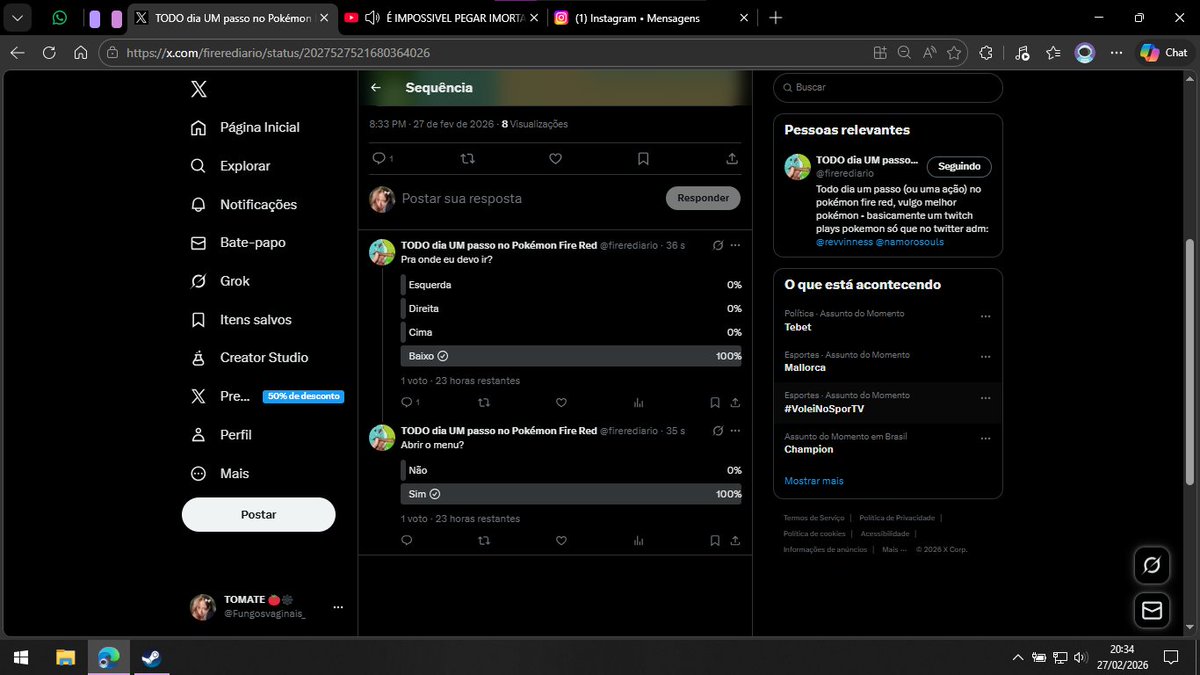Toggle the Seguindo follow button

[x=959, y=166]
